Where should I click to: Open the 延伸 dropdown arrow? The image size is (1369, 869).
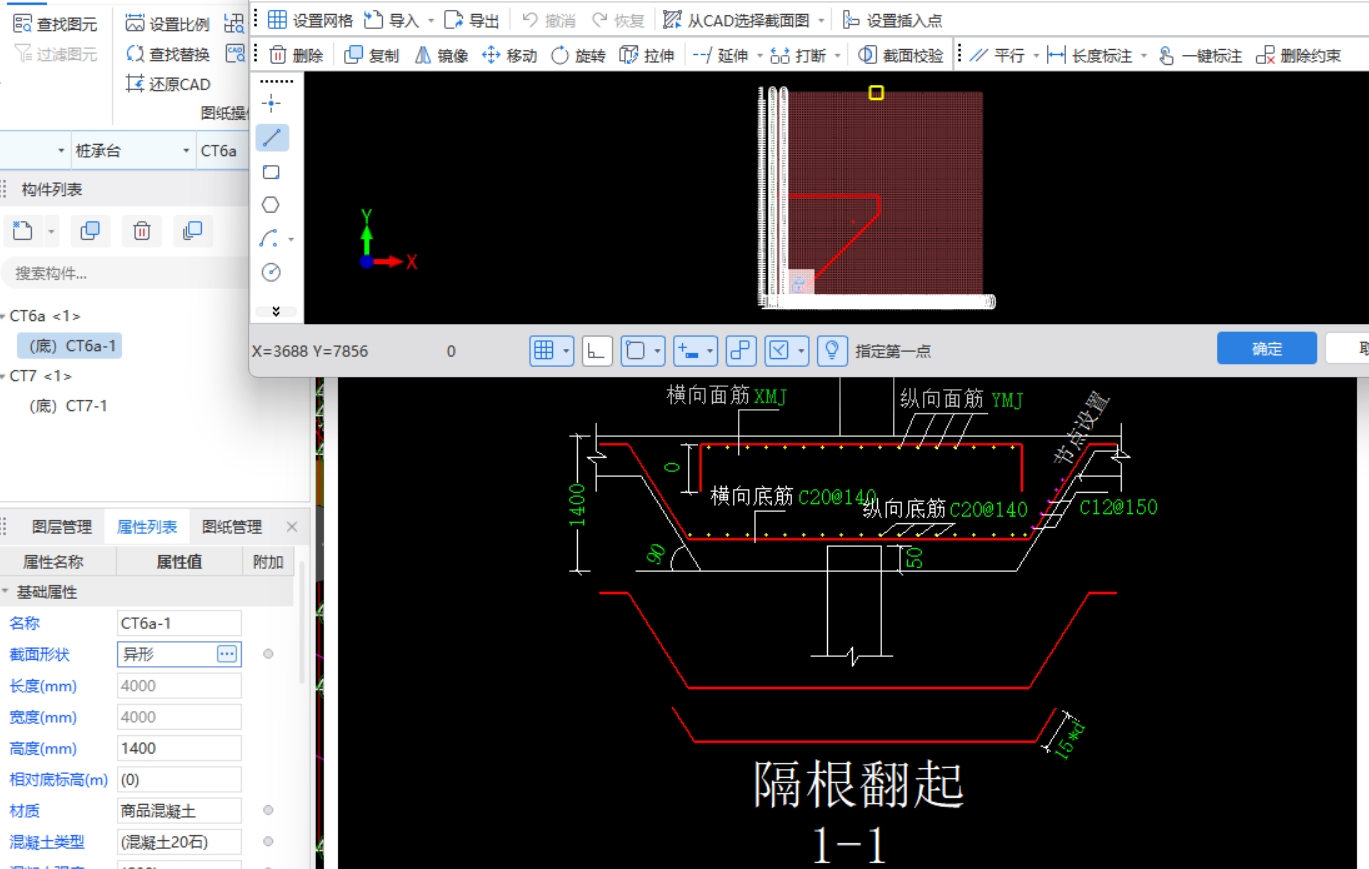[x=759, y=55]
